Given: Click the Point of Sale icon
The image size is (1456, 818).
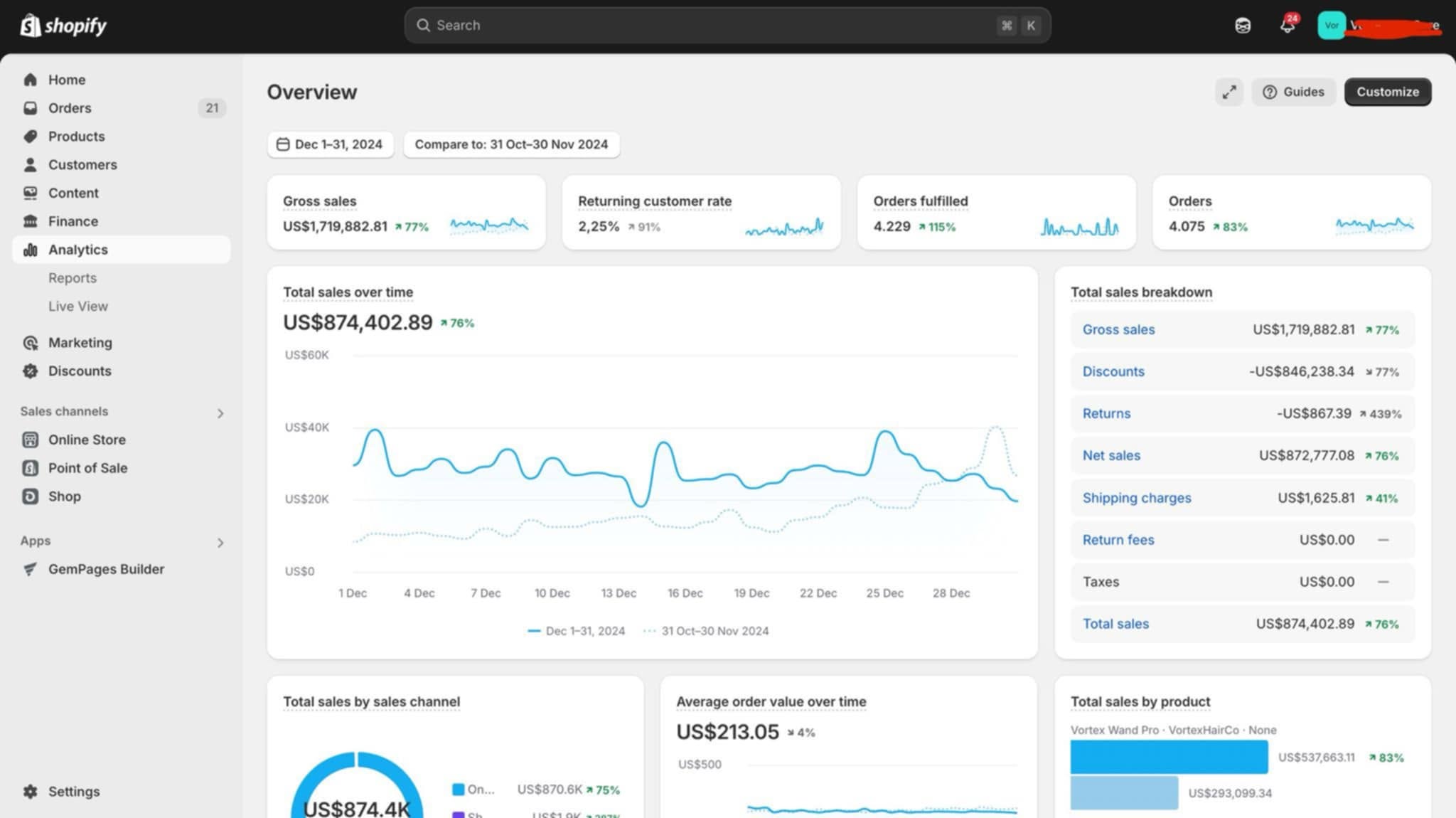Looking at the screenshot, I should (30, 468).
